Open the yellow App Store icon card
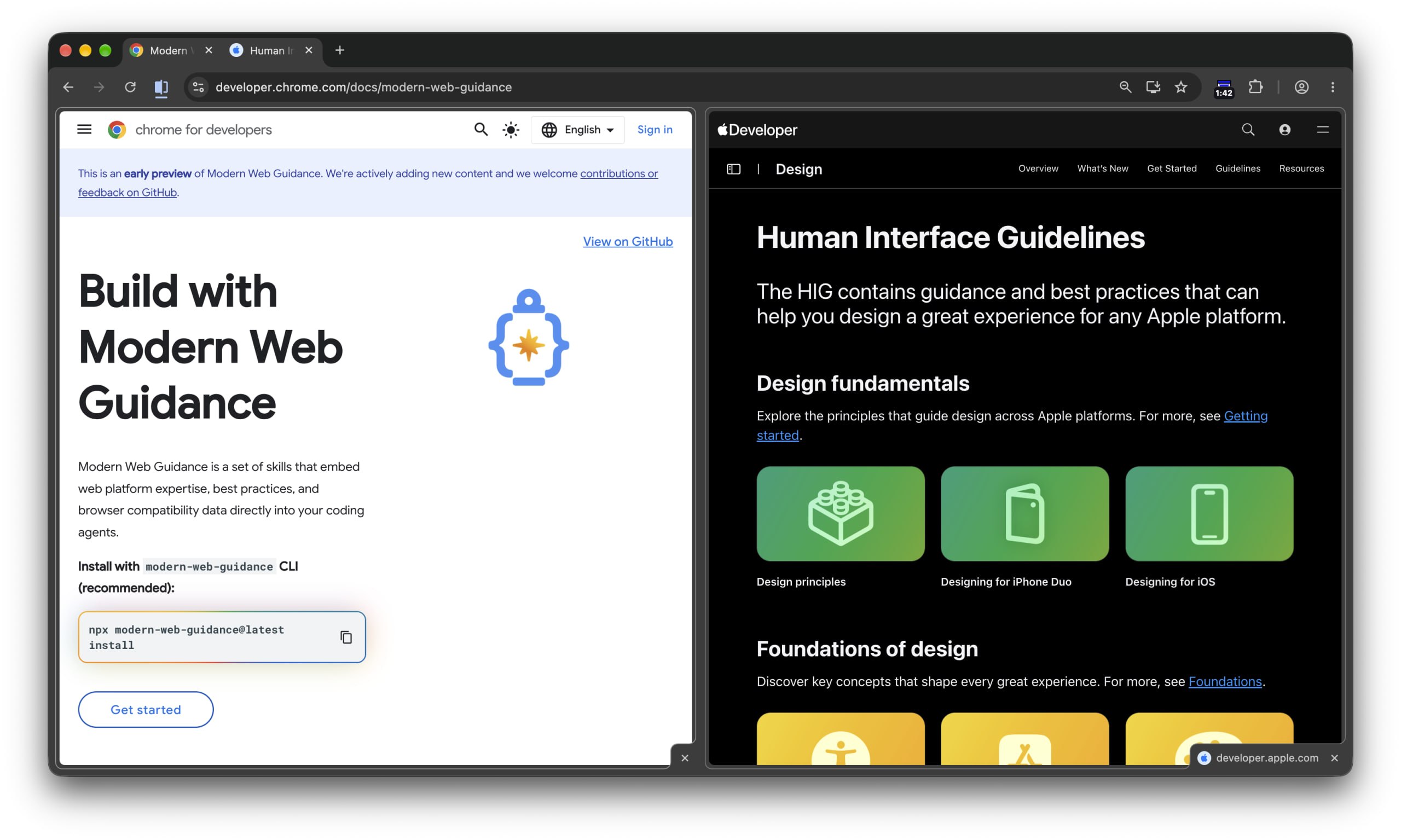The image size is (1401, 840). pyautogui.click(x=1024, y=739)
